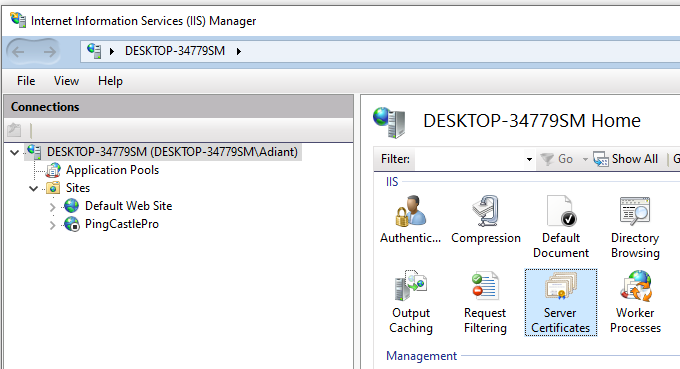Open the Worker Processes feature
This screenshot has width=680, height=369.
coord(635,302)
